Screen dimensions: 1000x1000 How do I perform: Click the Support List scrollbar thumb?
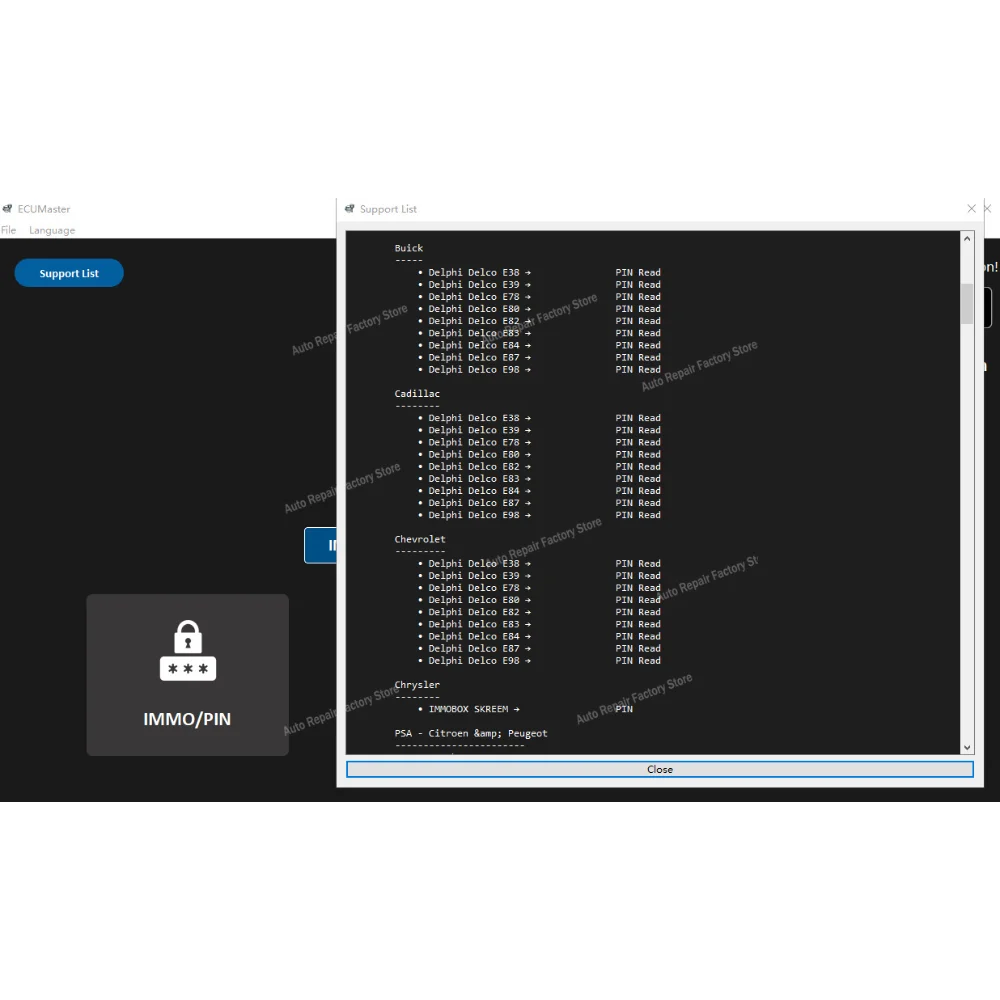(967, 304)
